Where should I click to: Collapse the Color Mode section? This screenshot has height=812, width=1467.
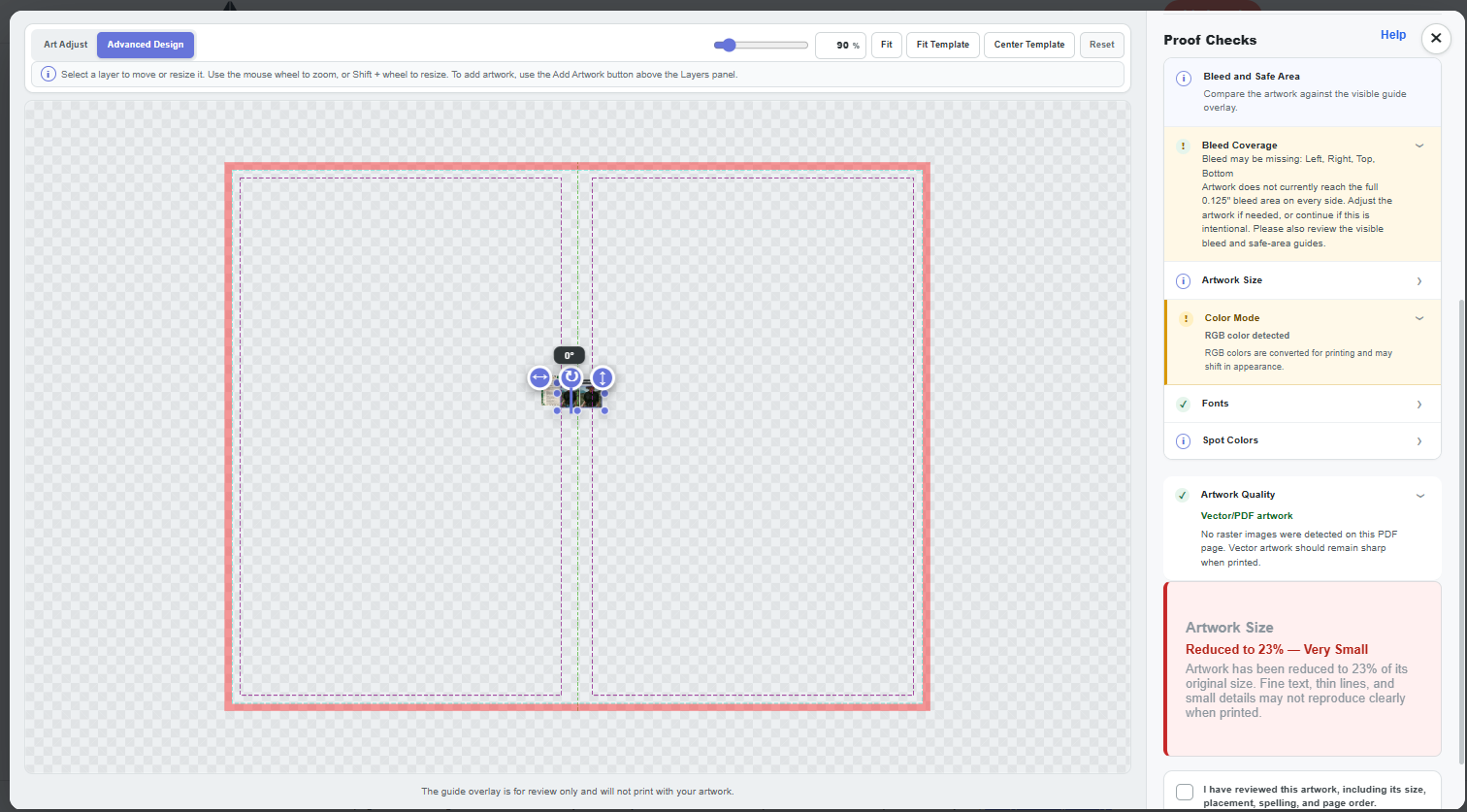(1419, 318)
